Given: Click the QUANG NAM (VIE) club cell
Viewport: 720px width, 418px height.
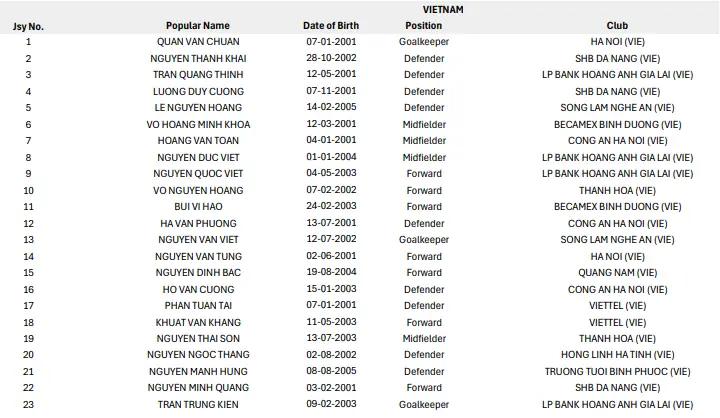Looking at the screenshot, I should click(x=617, y=272).
